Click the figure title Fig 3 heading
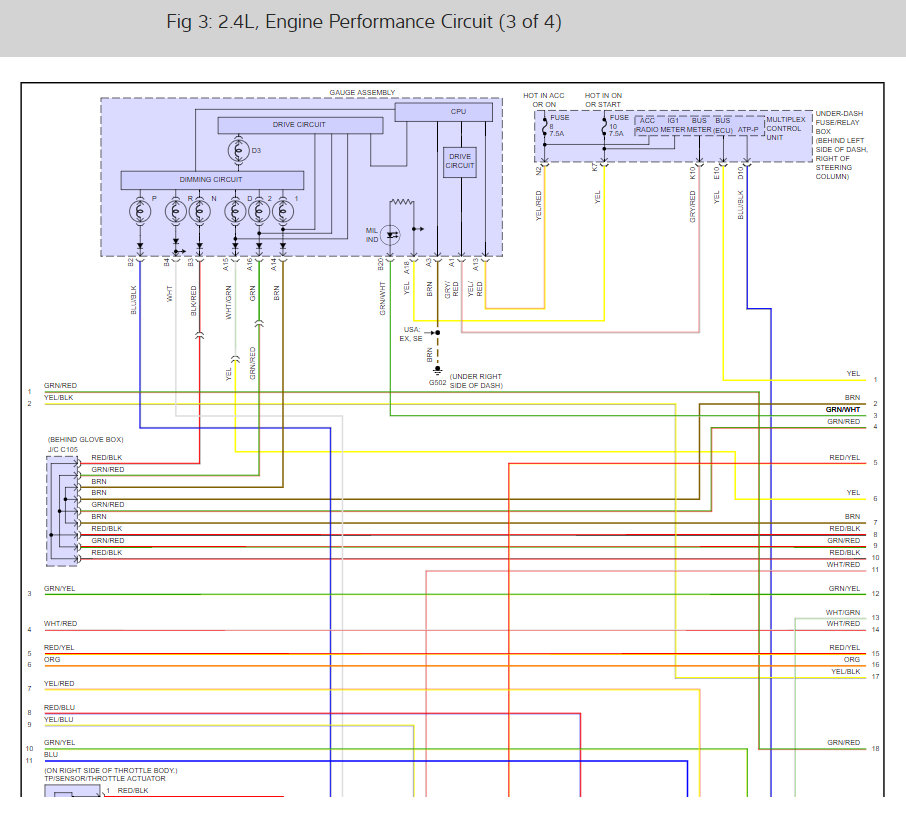 [x=363, y=22]
